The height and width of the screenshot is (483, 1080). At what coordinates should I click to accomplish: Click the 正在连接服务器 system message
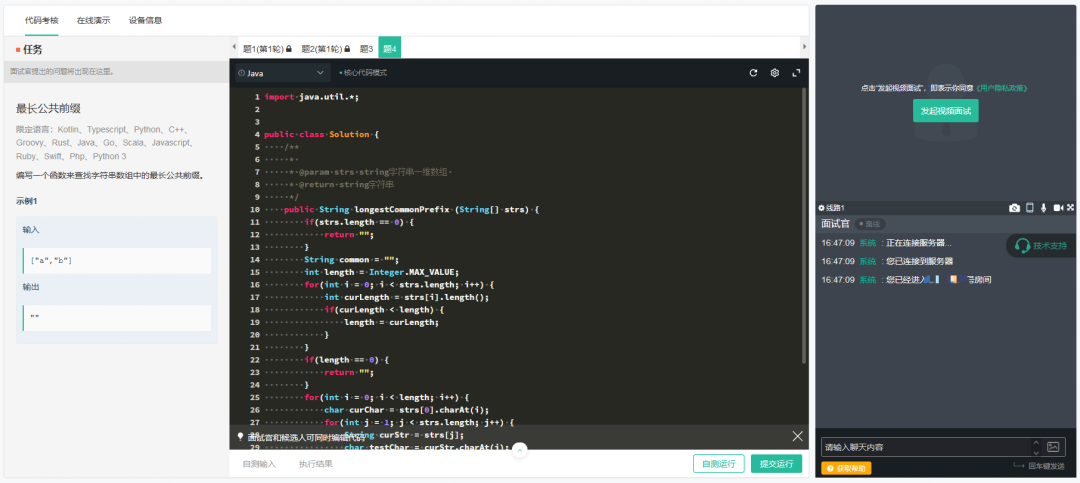coord(920,243)
